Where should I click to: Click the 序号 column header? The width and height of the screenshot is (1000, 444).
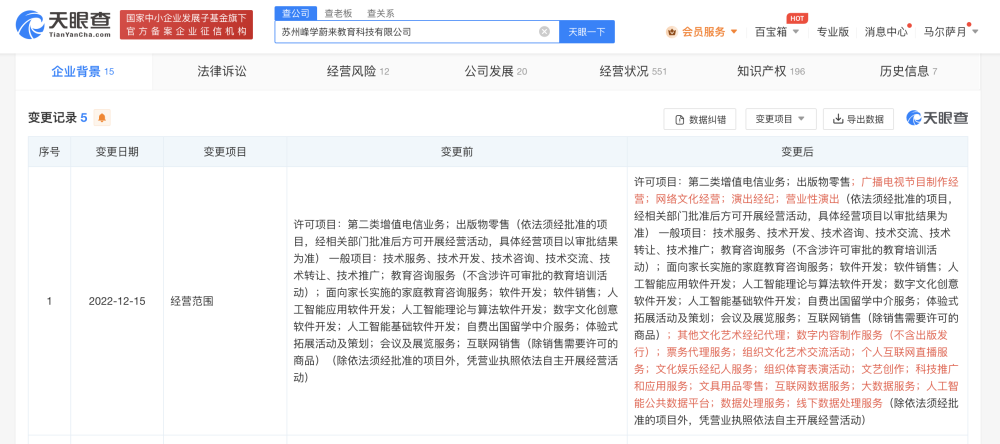49,152
